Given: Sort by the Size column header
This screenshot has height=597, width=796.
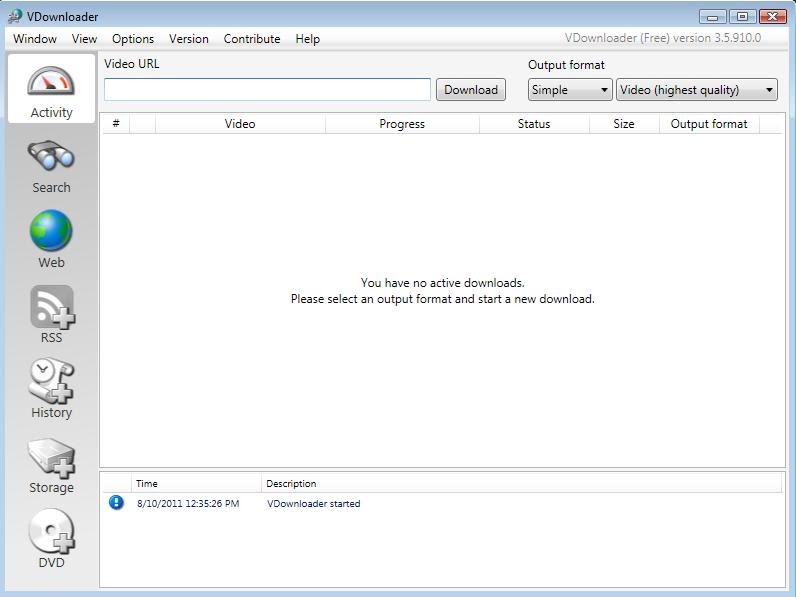Looking at the screenshot, I should [624, 124].
